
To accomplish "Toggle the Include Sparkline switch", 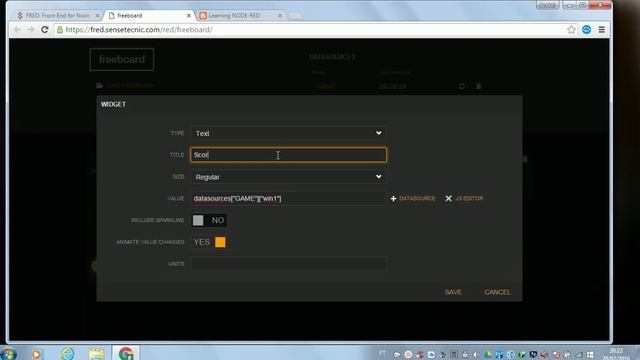I will [209, 220].
